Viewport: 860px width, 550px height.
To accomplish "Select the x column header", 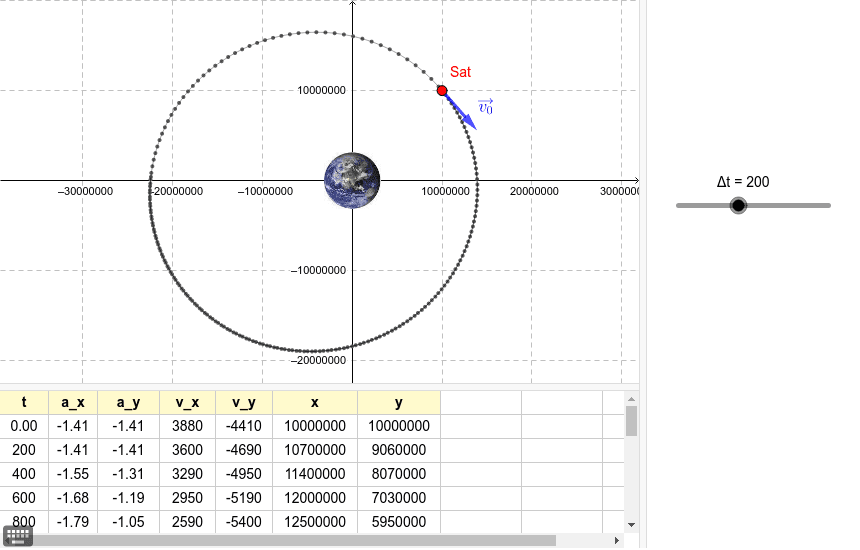I will coord(315,402).
